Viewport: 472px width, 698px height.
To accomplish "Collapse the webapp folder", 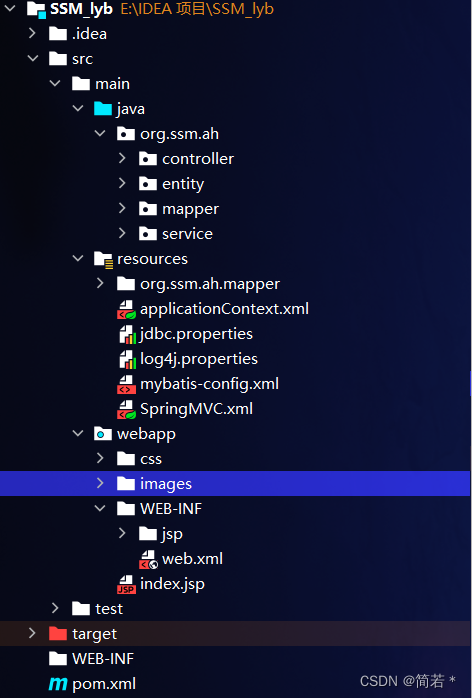I will (78, 433).
